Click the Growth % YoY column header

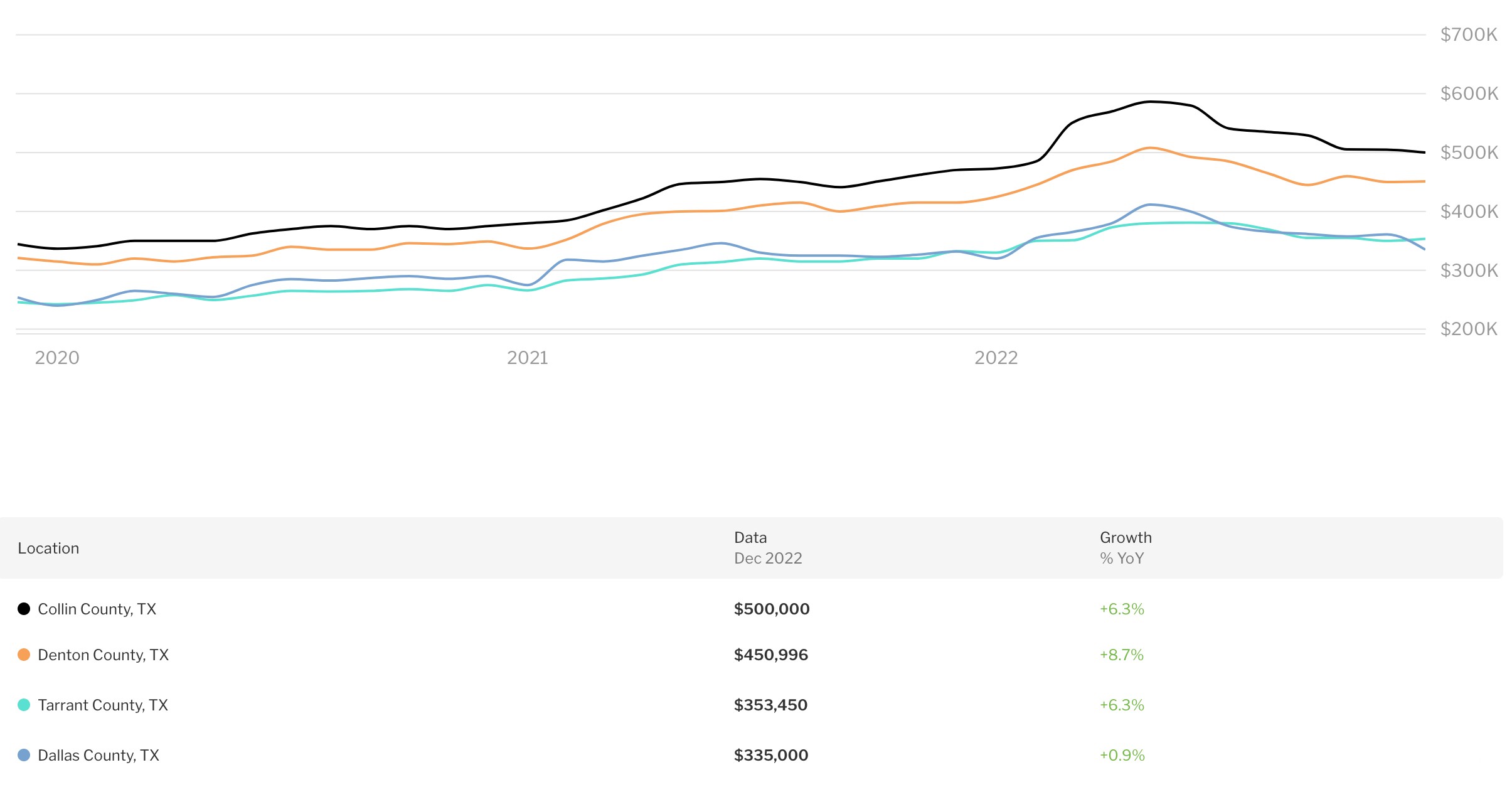coord(1126,548)
